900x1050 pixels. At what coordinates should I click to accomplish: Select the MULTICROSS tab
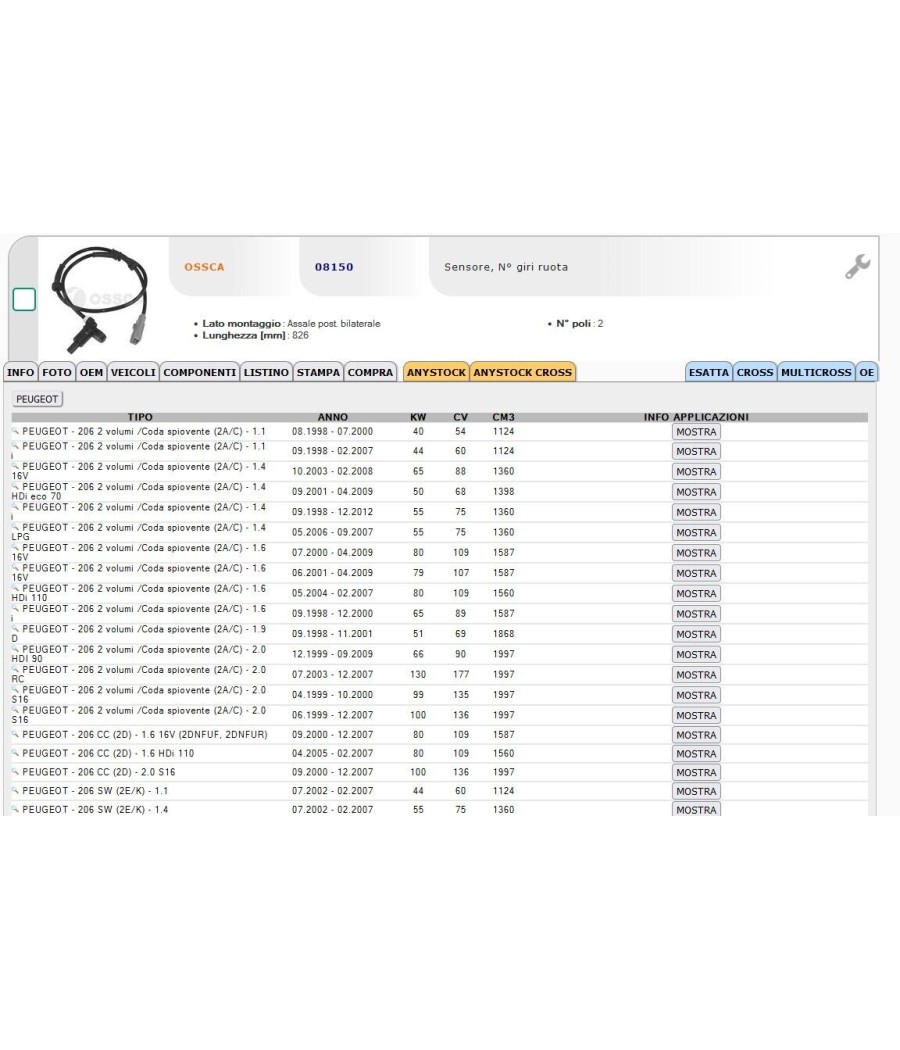(x=816, y=372)
